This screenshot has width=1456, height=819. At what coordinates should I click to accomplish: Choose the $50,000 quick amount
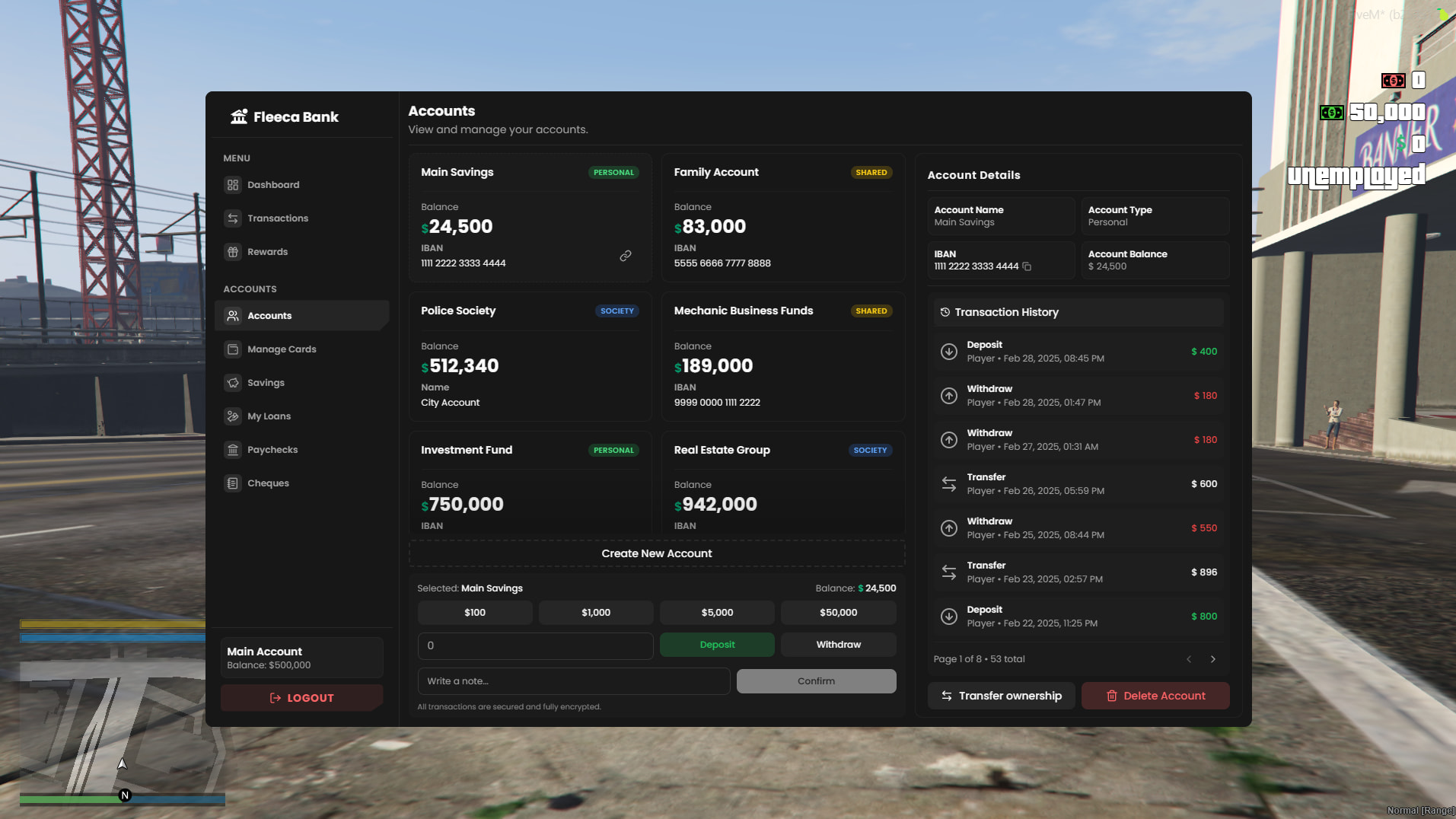click(839, 613)
